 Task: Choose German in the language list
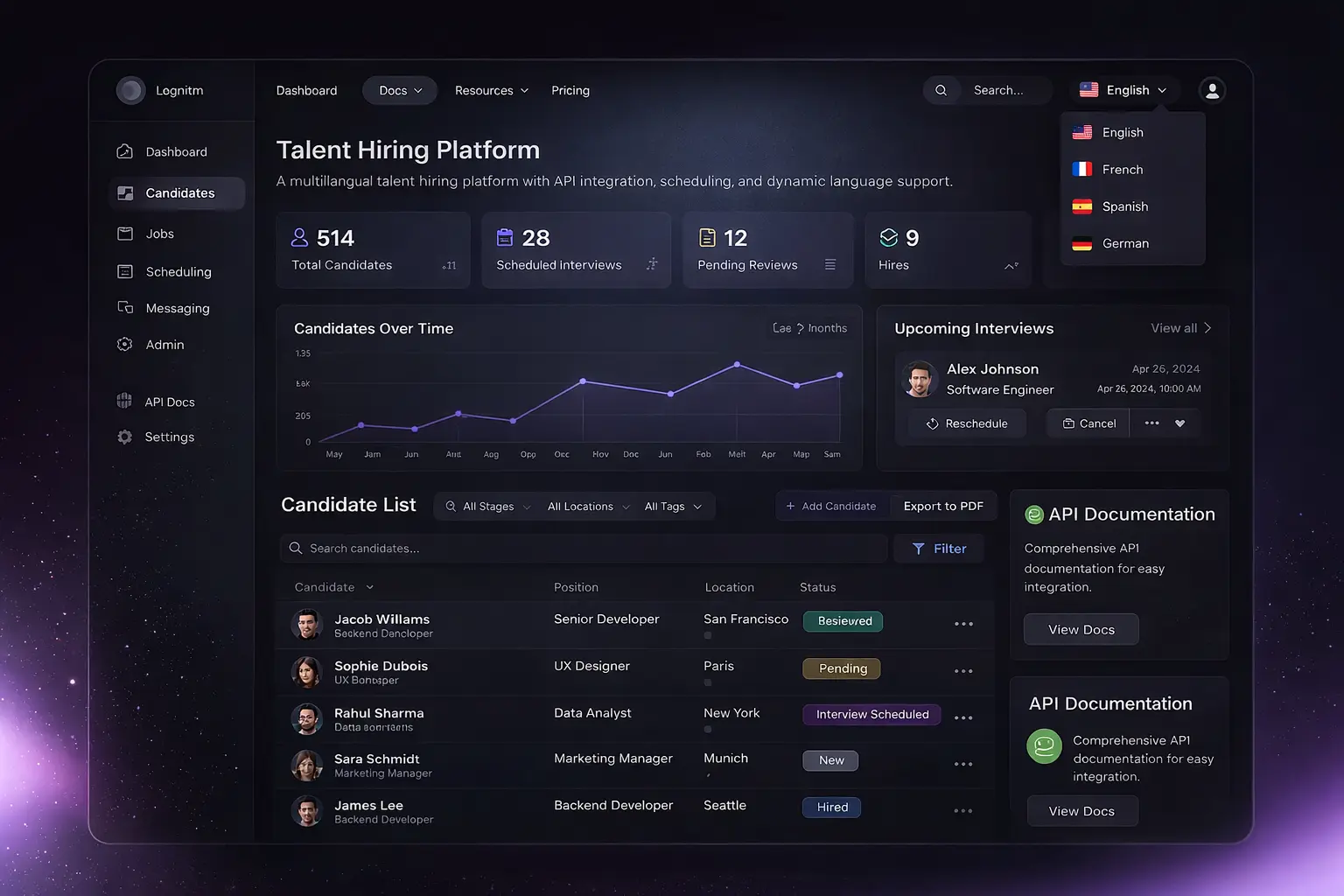click(x=1124, y=243)
